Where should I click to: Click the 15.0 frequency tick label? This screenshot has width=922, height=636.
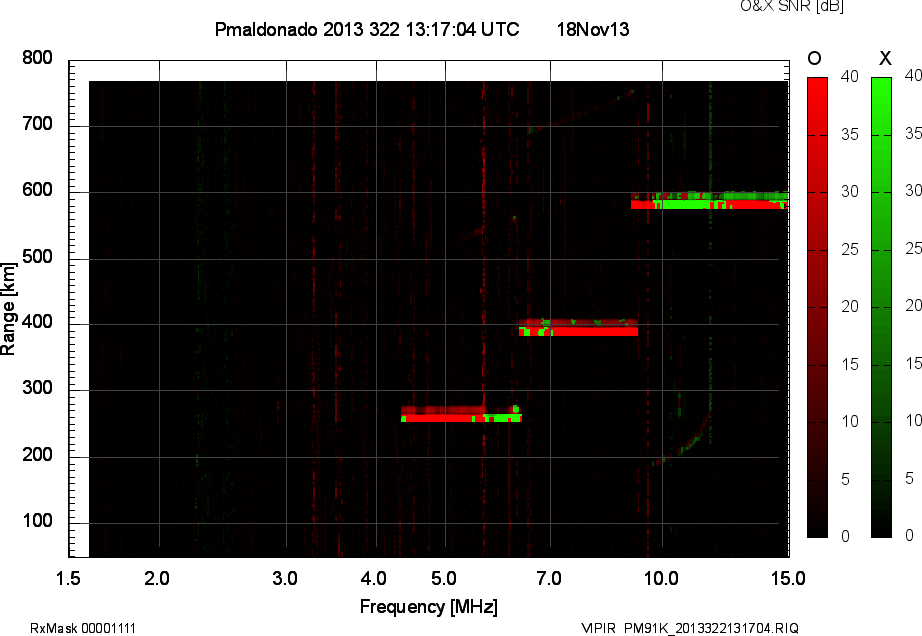coord(788,578)
